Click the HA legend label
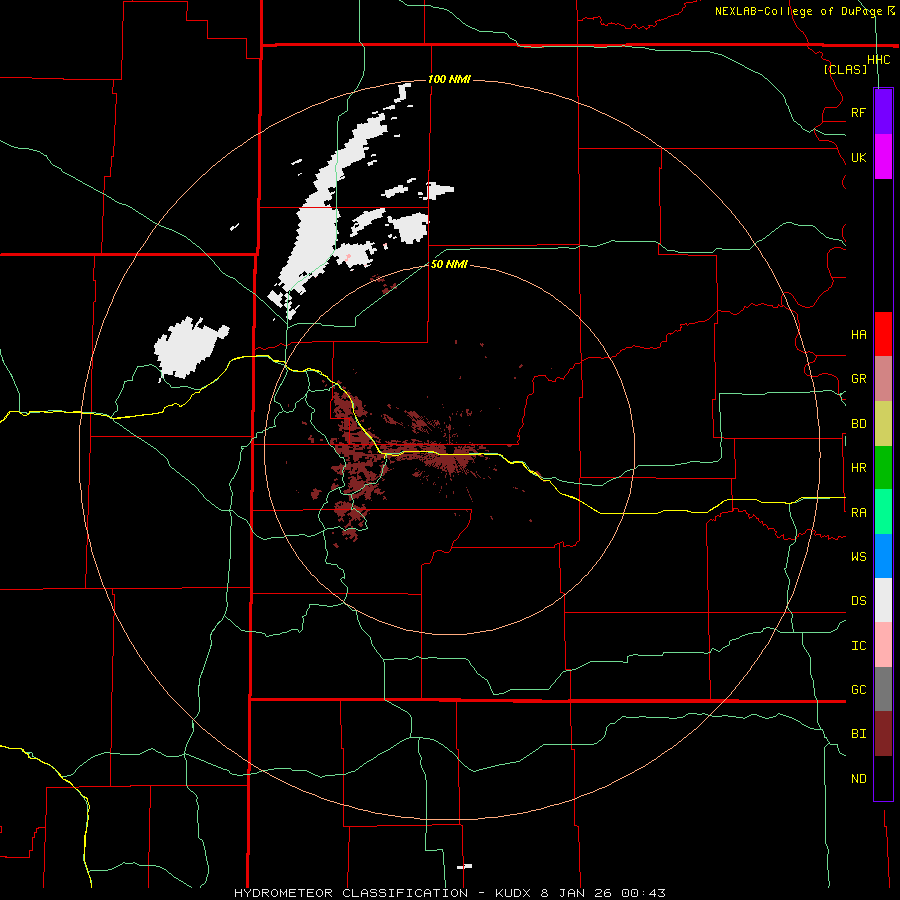 tap(858, 334)
